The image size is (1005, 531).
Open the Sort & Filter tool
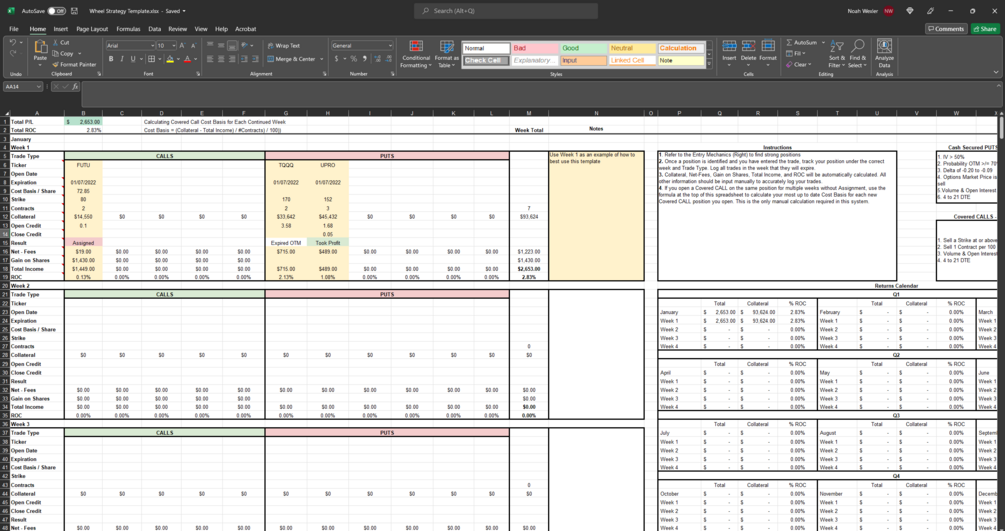(836, 54)
